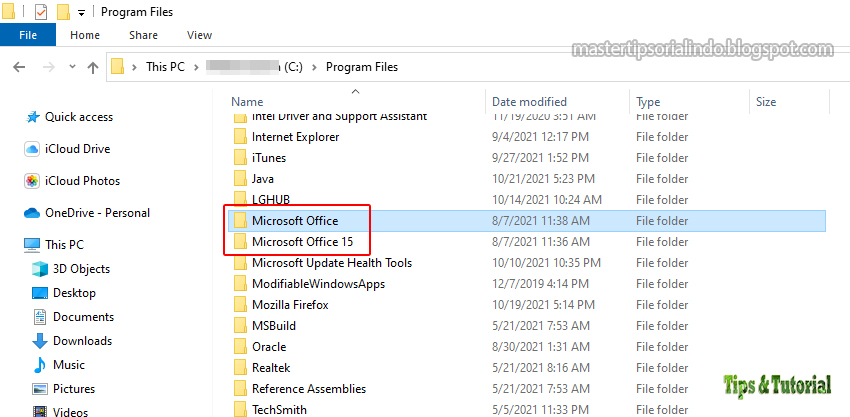Image resolution: width=850 pixels, height=417 pixels.
Task: Click the Forward navigation arrow
Action: [48, 67]
